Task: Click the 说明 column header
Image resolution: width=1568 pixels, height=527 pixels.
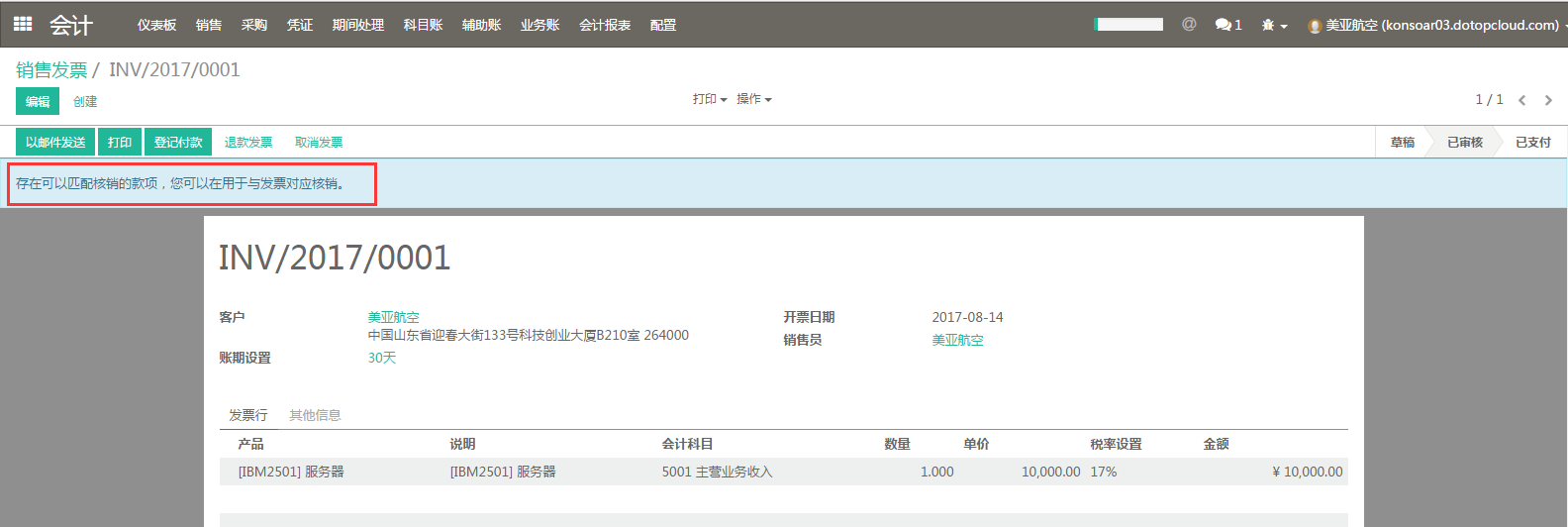Action: [462, 444]
